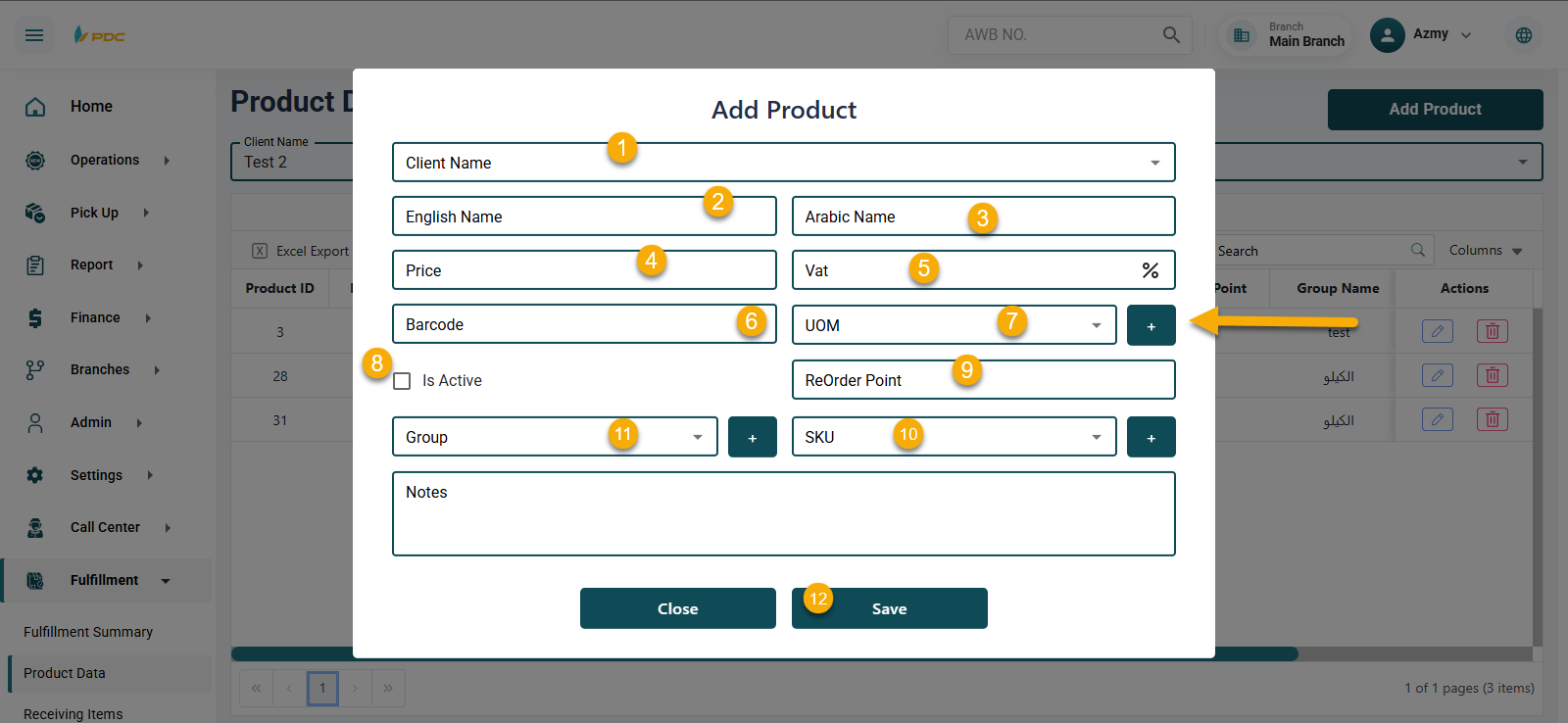Enable the Is Active checkbox
Screen dimensions: 1568x723
pos(402,381)
